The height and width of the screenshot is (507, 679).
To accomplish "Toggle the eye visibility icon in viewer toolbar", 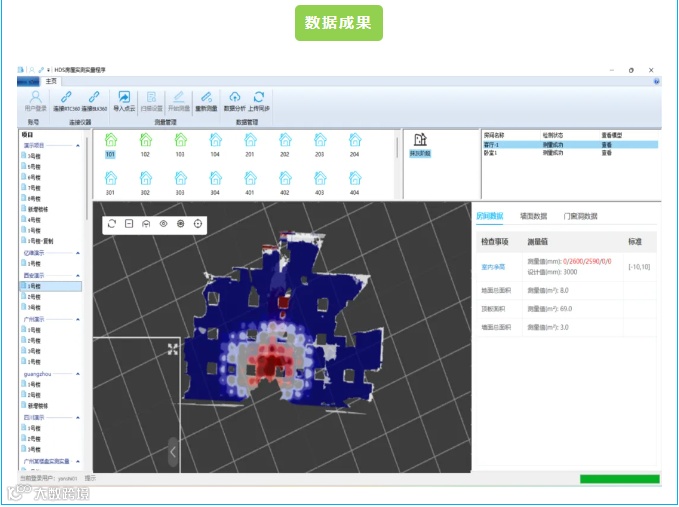I will click(163, 224).
